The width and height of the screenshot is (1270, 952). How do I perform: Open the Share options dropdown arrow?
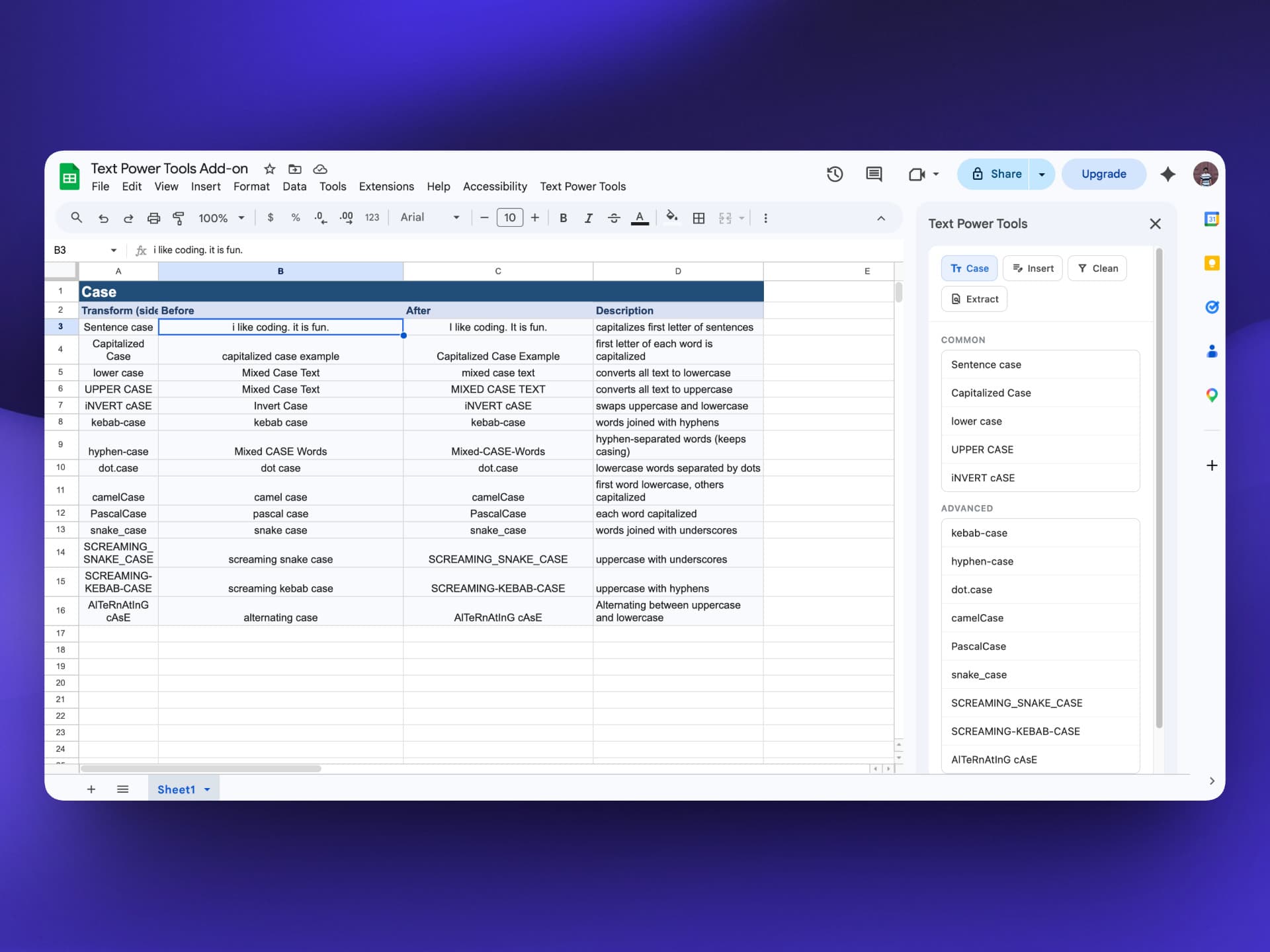pyautogui.click(x=1042, y=175)
